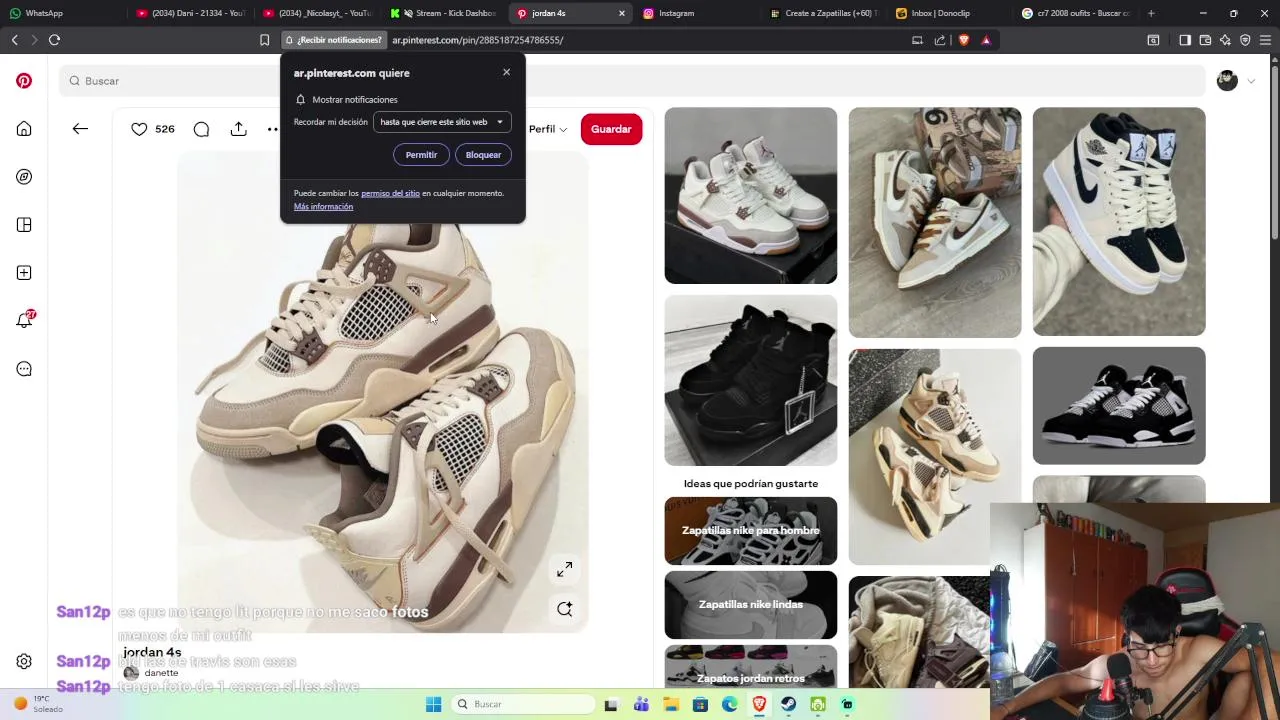Open the 'Zapatillas nike para hombre' idea card
This screenshot has height=720, width=1280.
pos(751,531)
